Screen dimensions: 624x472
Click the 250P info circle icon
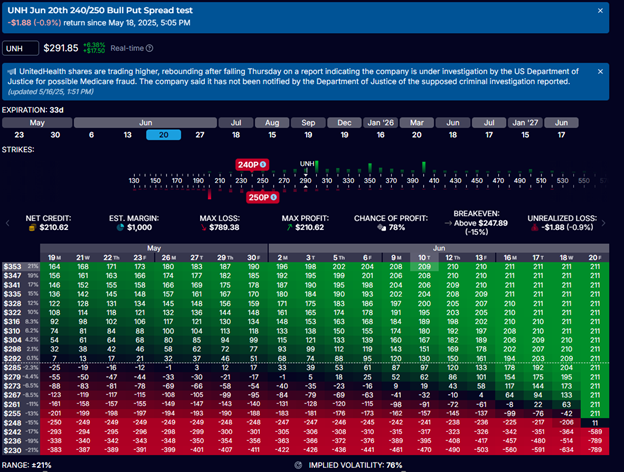pos(273,197)
